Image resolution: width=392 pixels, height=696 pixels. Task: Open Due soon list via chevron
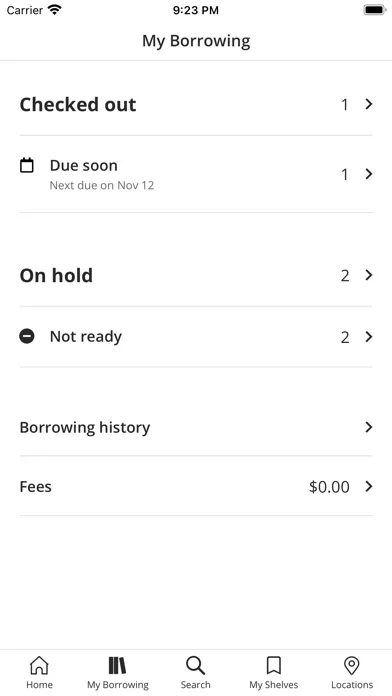[x=368, y=174]
